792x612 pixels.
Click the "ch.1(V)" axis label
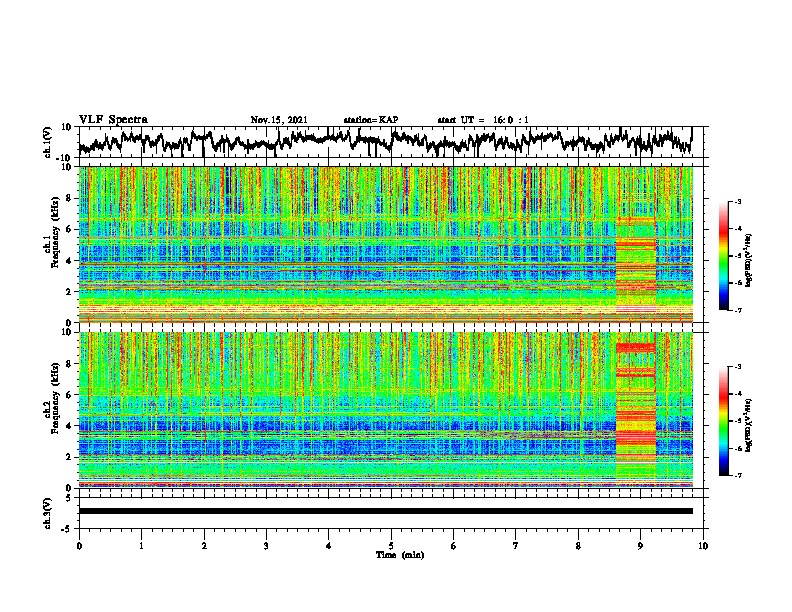[48, 142]
